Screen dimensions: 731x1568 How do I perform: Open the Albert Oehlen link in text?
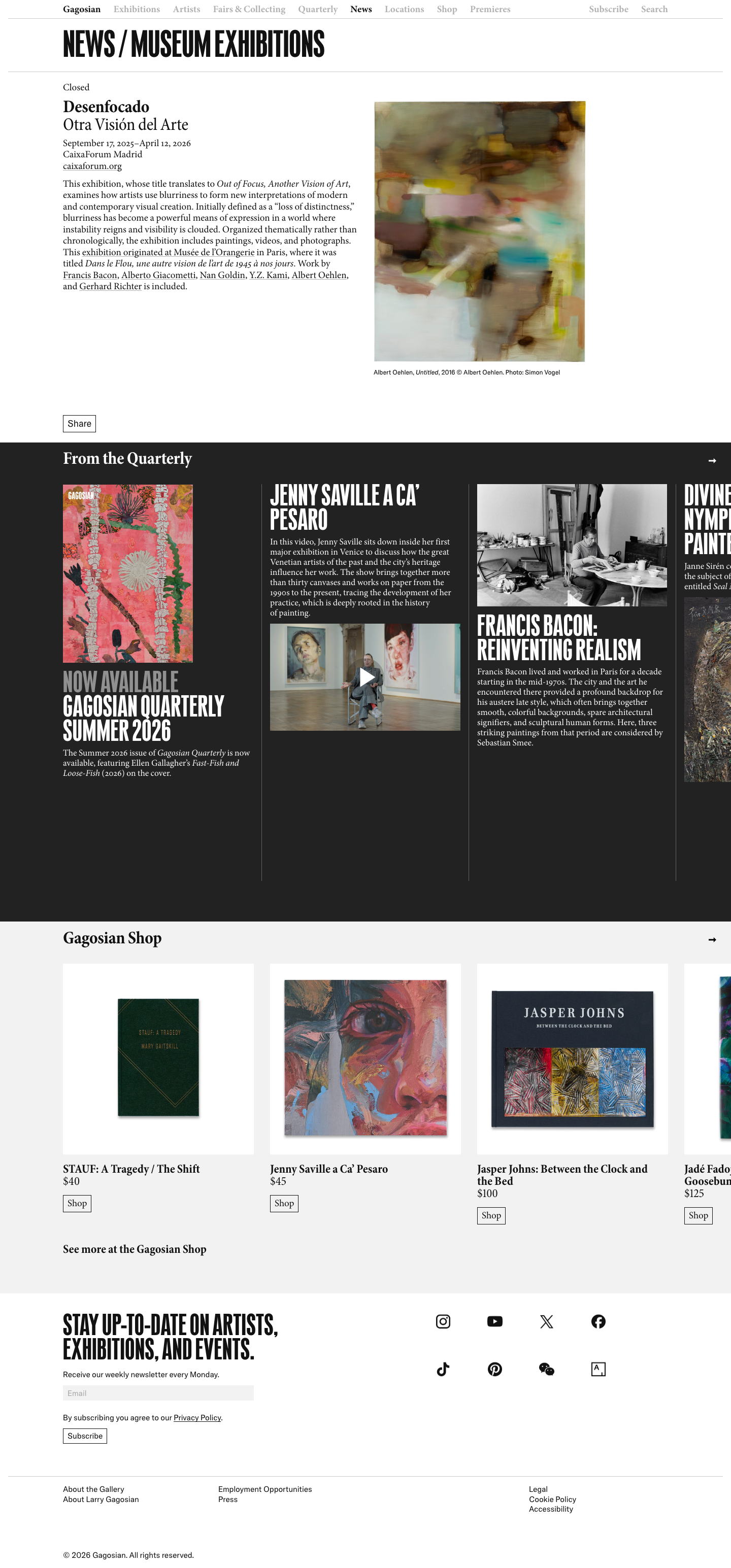point(319,275)
